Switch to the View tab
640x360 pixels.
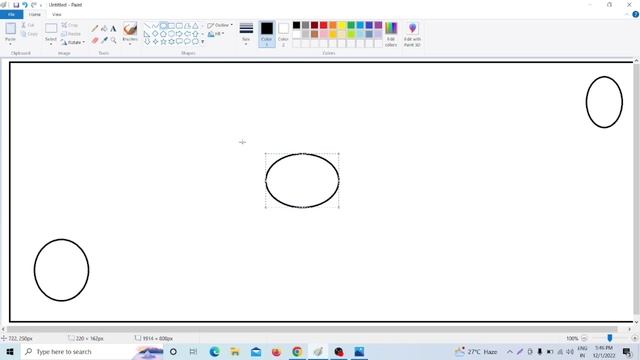[57, 14]
